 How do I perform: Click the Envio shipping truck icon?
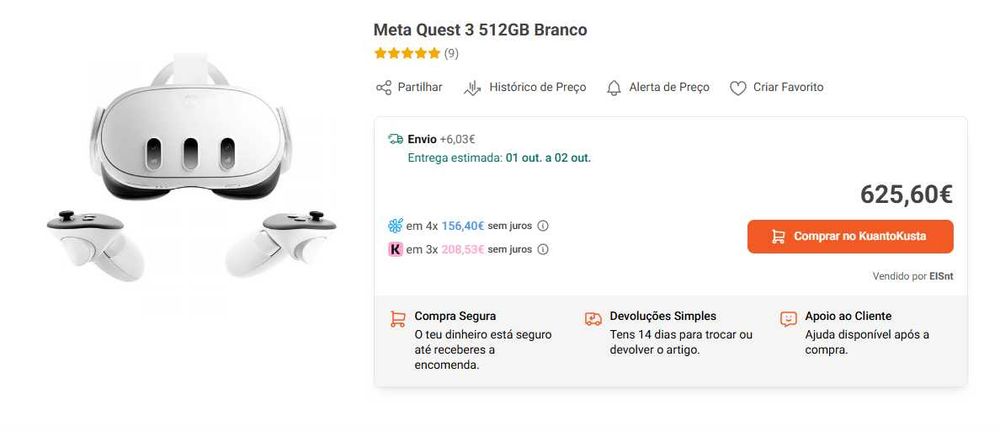click(x=395, y=139)
